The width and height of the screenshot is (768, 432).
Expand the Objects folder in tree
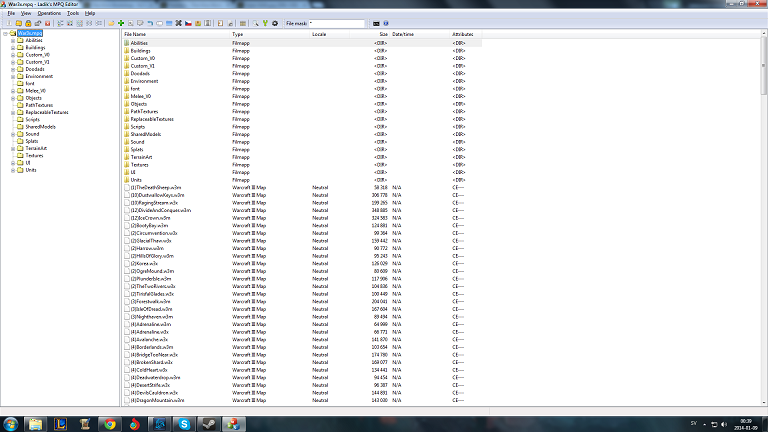click(x=13, y=98)
